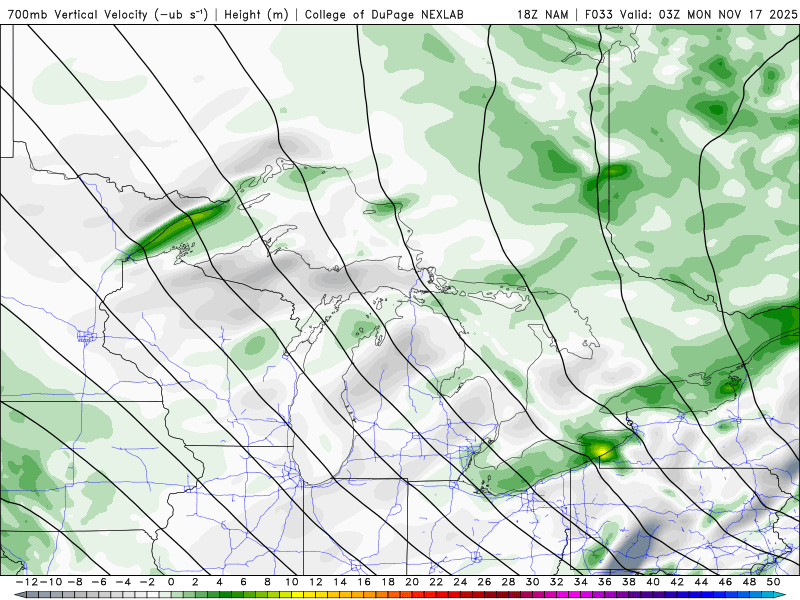The height and width of the screenshot is (600, 800).
Task: Click the "6" colorbar label
Action: click(x=243, y=582)
